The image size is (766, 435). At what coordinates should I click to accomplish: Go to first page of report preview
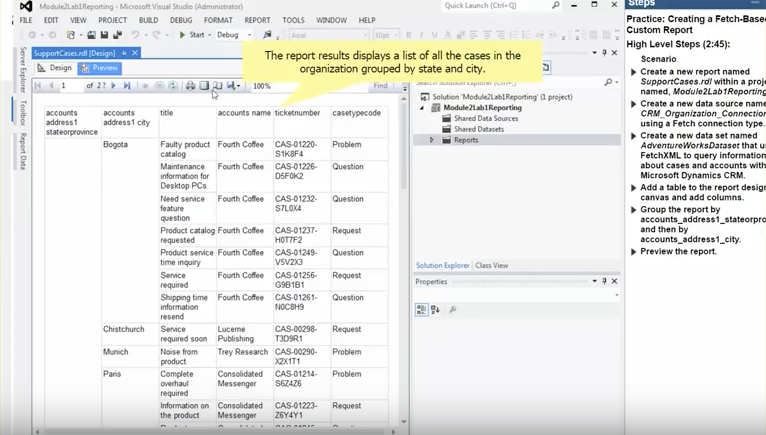(38, 86)
